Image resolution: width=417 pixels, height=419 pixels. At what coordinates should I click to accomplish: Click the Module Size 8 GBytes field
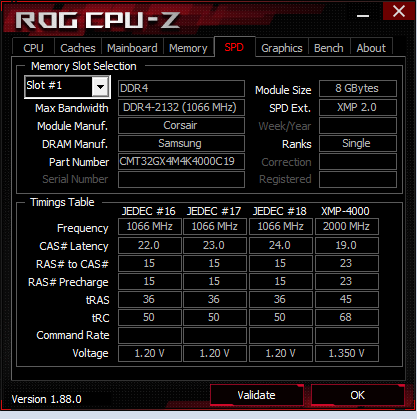point(358,88)
